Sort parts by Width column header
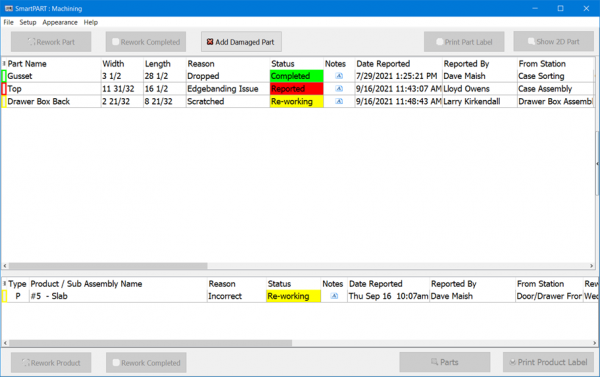Image resolution: width=600 pixels, height=377 pixels. pos(122,64)
